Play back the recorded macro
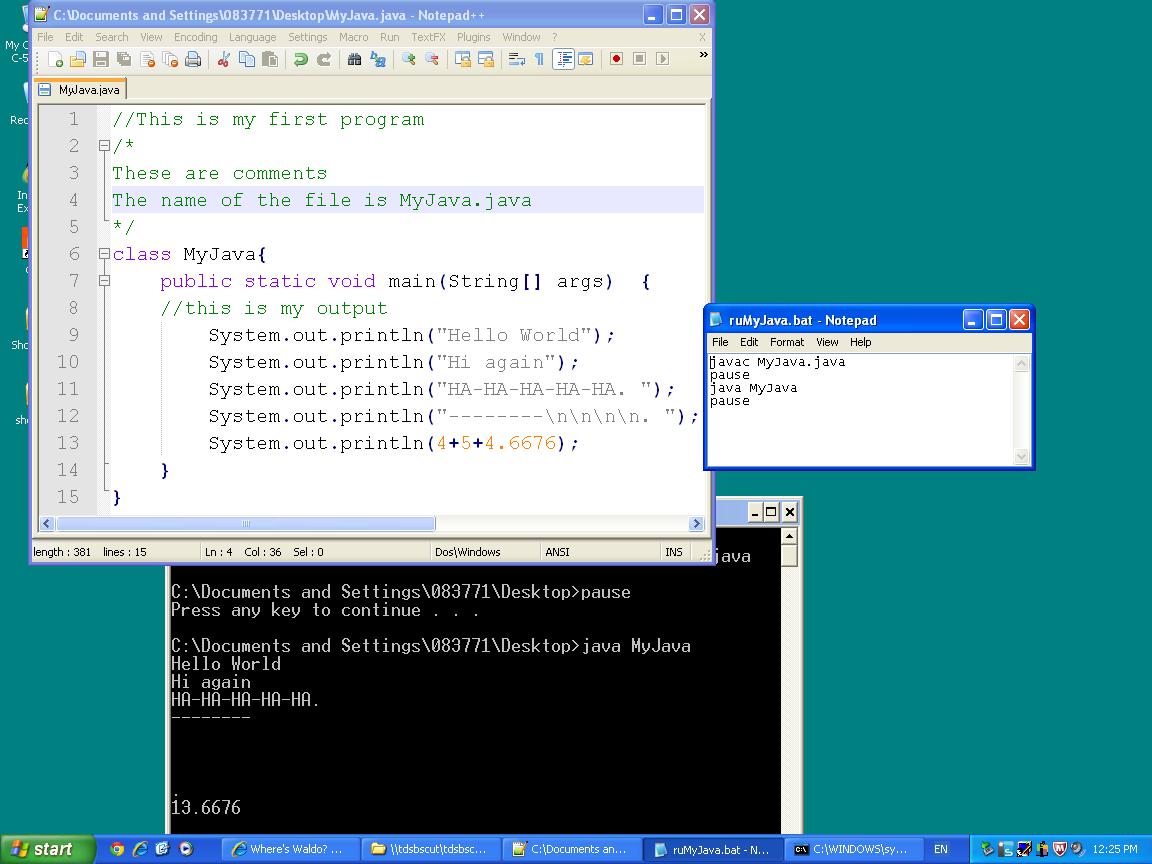The image size is (1152, 864). tap(663, 59)
